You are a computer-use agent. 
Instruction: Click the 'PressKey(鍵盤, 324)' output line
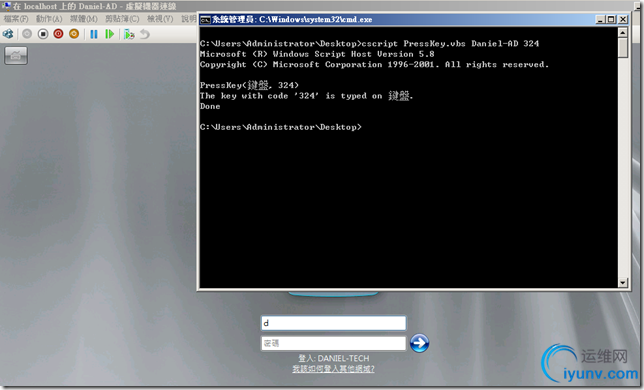[249, 85]
